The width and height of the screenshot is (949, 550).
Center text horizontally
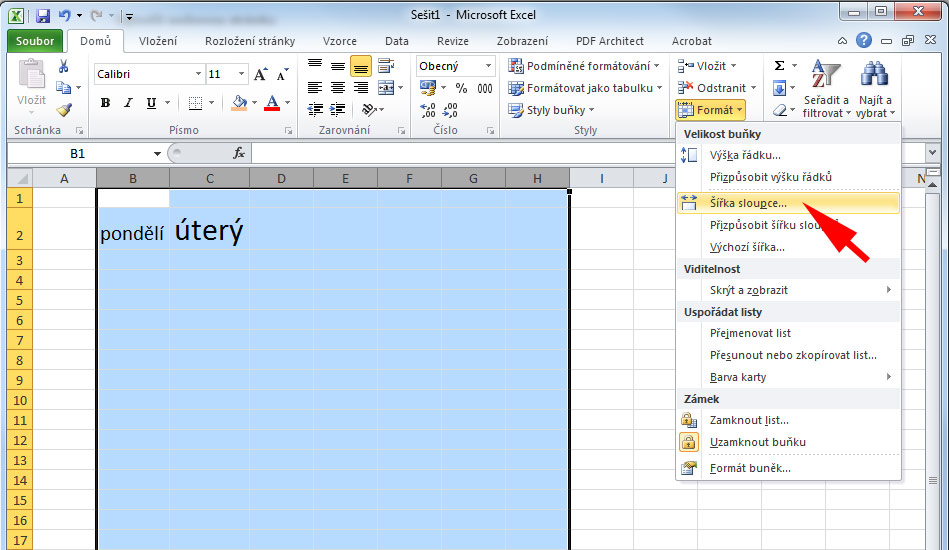(338, 88)
